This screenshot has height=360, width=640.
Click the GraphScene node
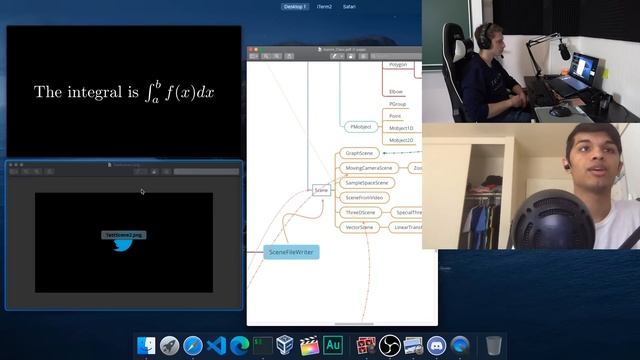tap(359, 153)
